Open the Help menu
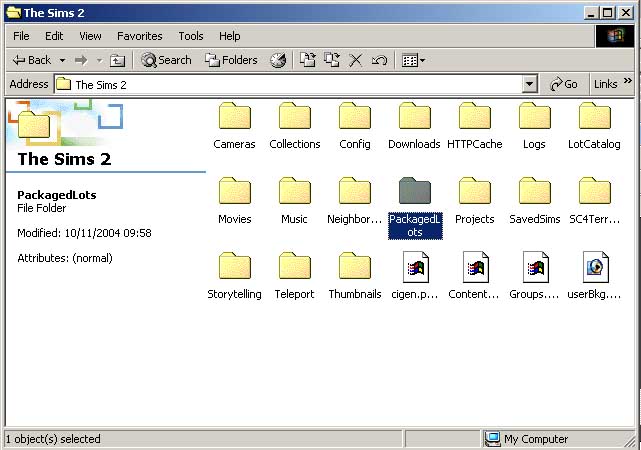This screenshot has height=450, width=641. (x=229, y=36)
